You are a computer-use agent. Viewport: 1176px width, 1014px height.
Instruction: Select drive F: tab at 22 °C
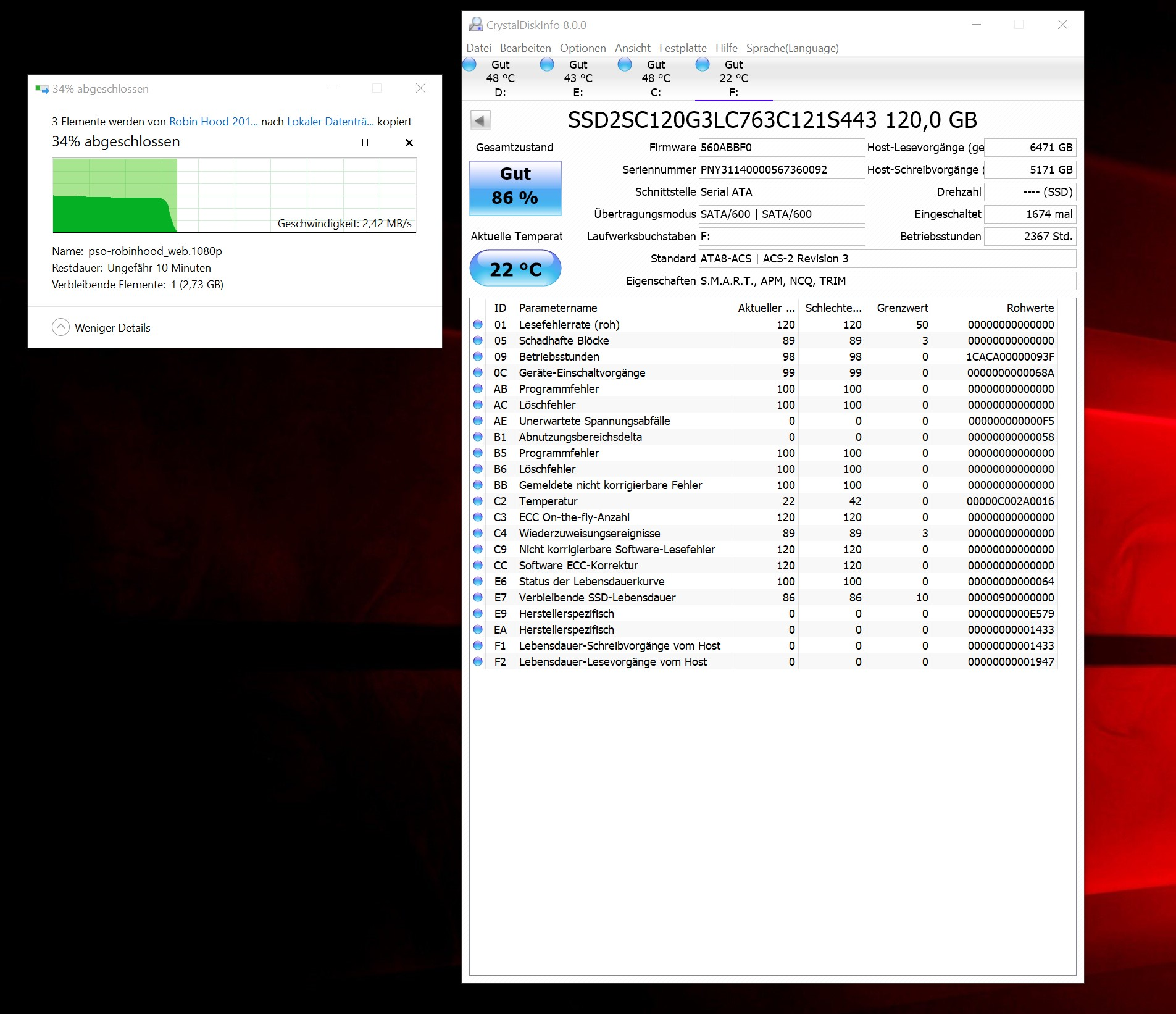pos(734,78)
